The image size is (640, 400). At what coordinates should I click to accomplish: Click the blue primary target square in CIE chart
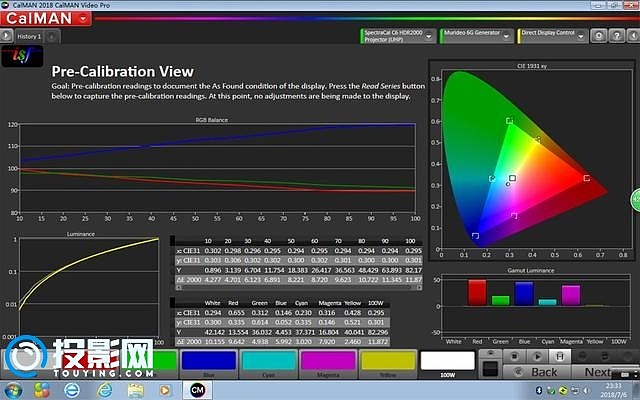[x=475, y=236]
